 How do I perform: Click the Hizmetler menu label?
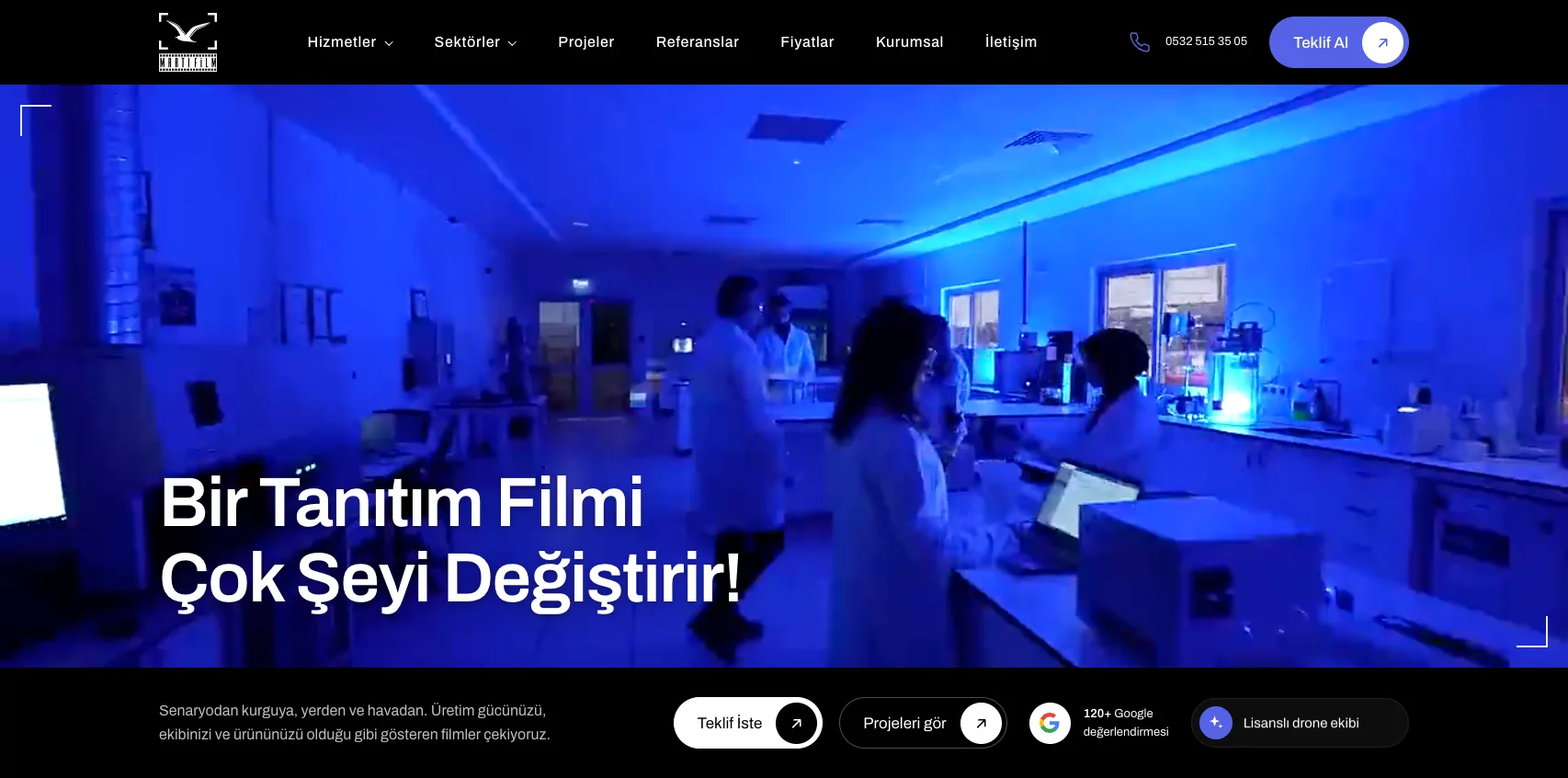coord(341,42)
